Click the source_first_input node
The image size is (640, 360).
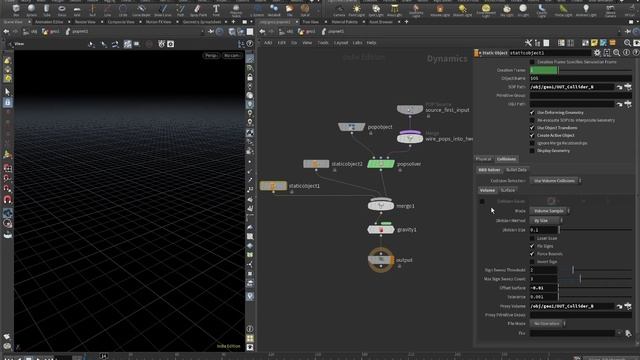coord(410,109)
